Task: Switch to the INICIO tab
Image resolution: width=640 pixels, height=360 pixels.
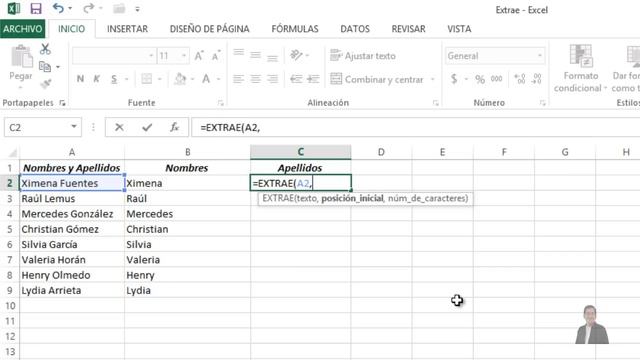Action: coord(71,29)
